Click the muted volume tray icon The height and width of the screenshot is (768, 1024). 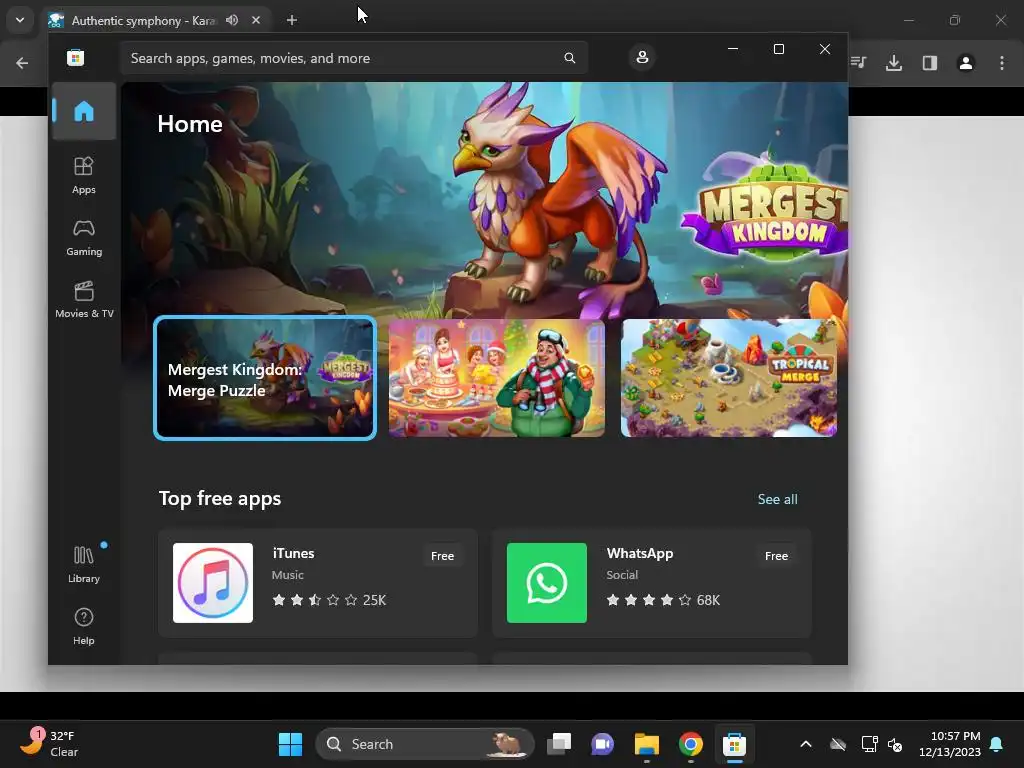tap(895, 744)
